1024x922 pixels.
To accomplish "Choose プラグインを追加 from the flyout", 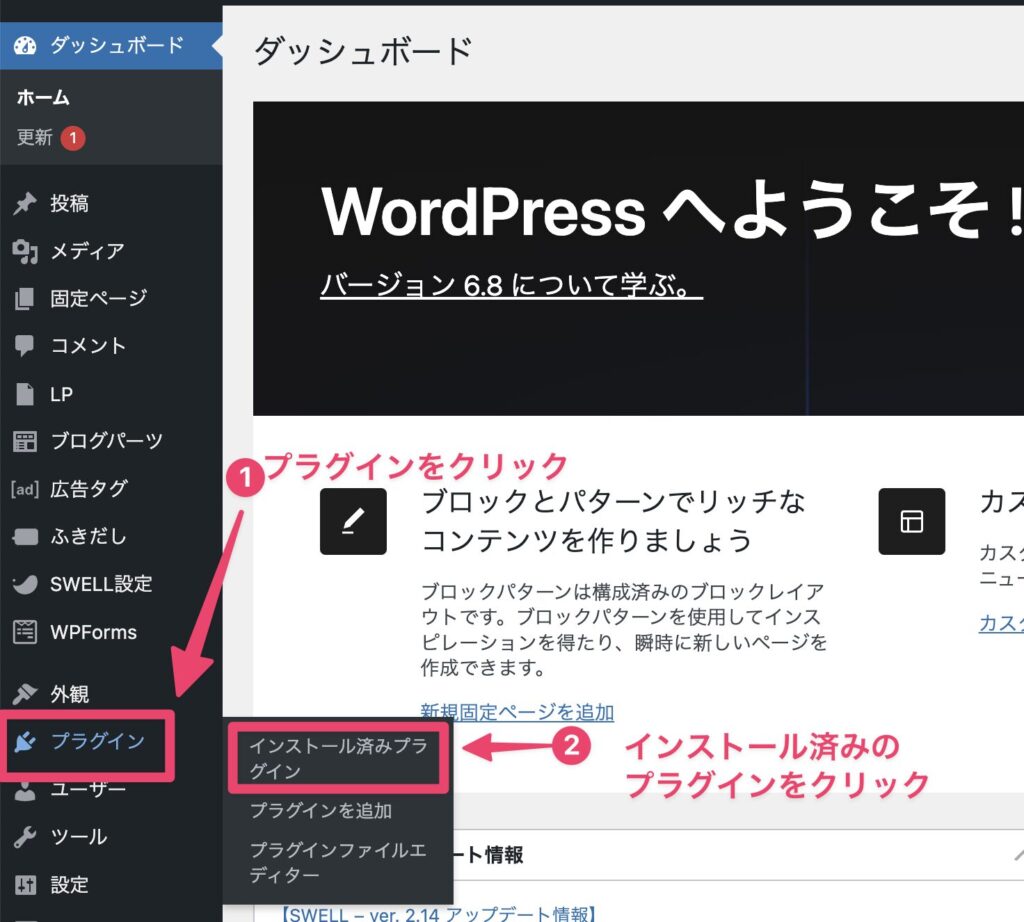I will click(321, 811).
